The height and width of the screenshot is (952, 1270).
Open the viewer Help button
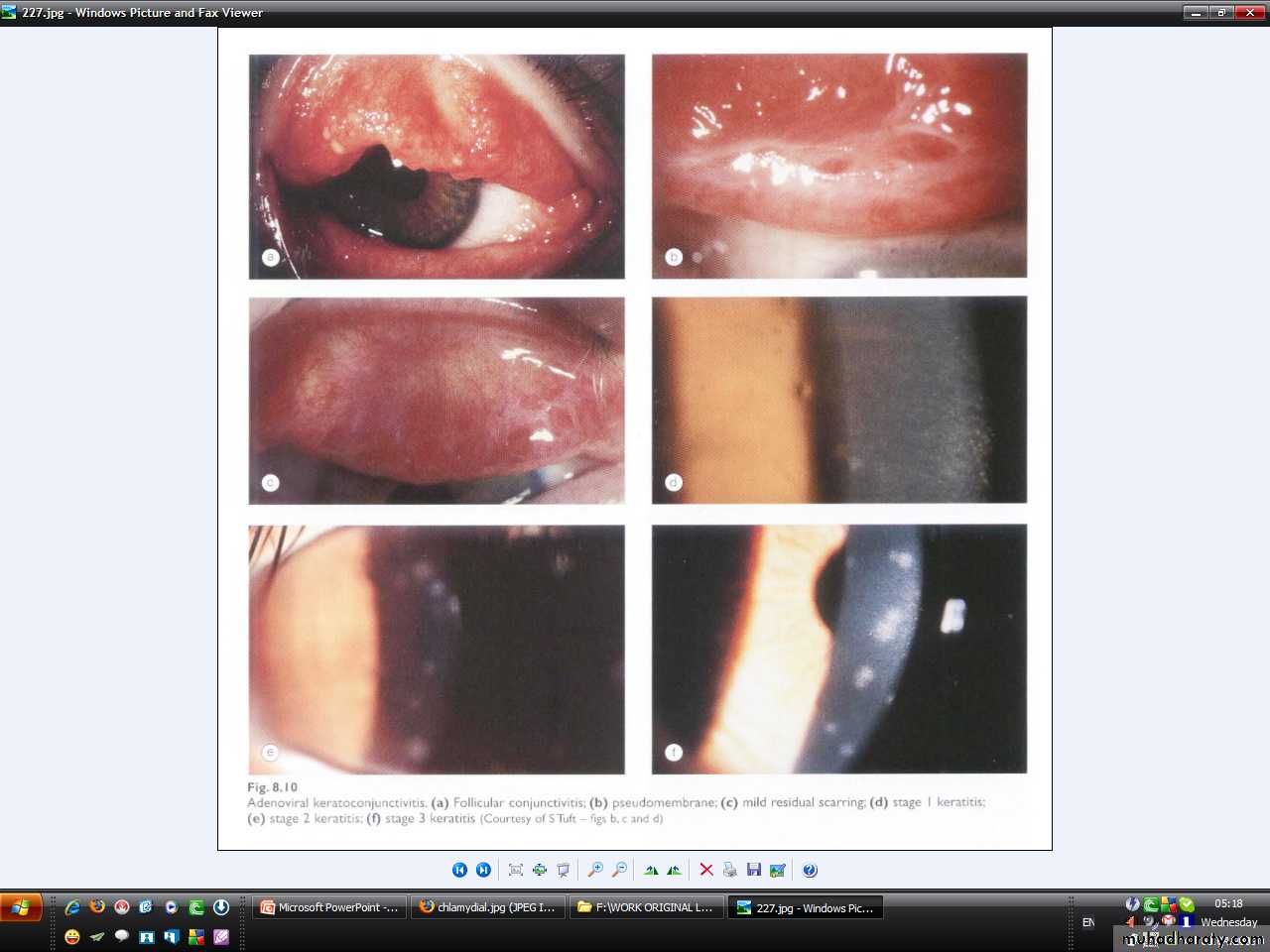[810, 870]
